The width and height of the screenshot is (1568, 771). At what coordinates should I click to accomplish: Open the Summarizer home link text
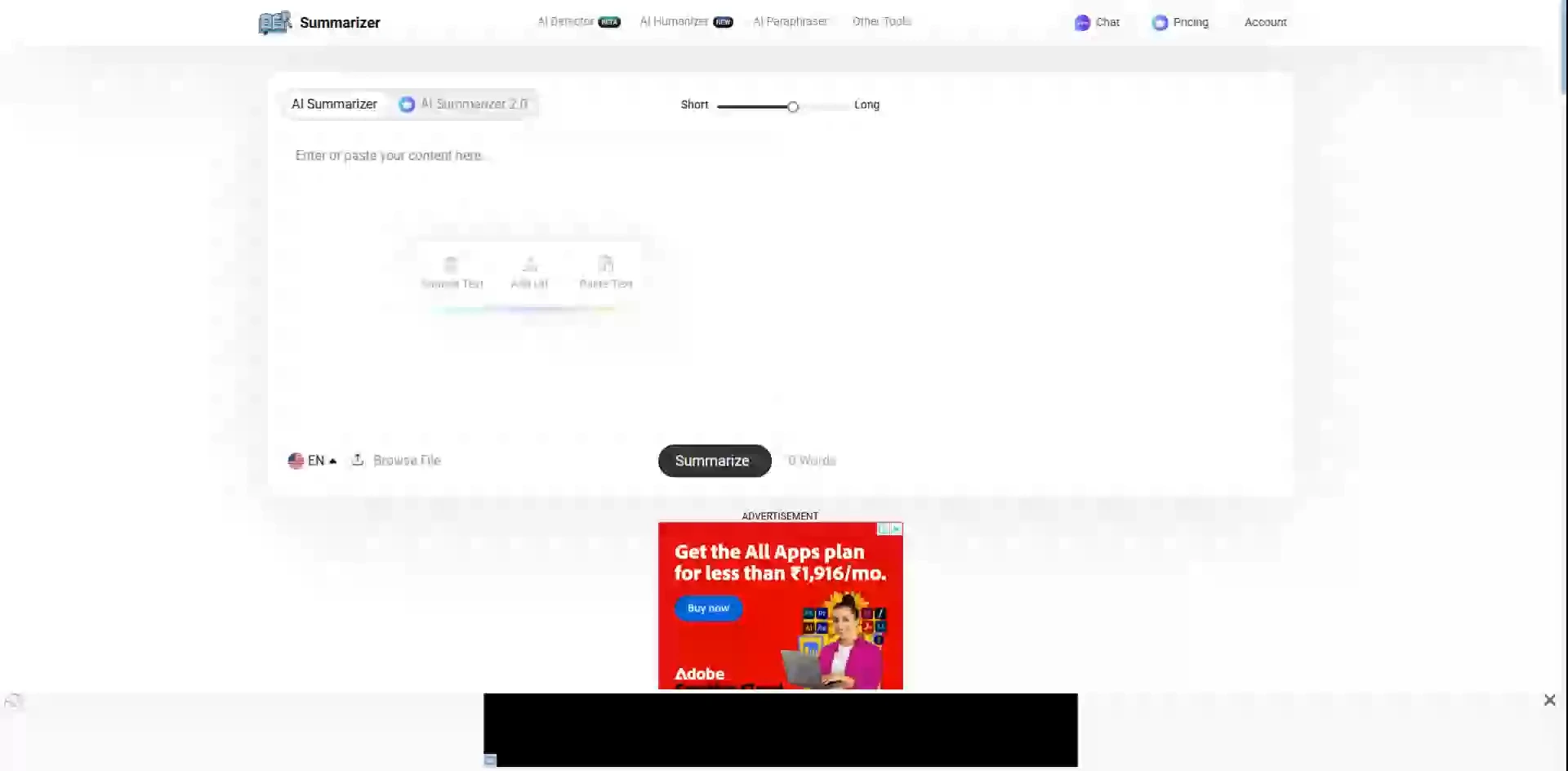(340, 23)
